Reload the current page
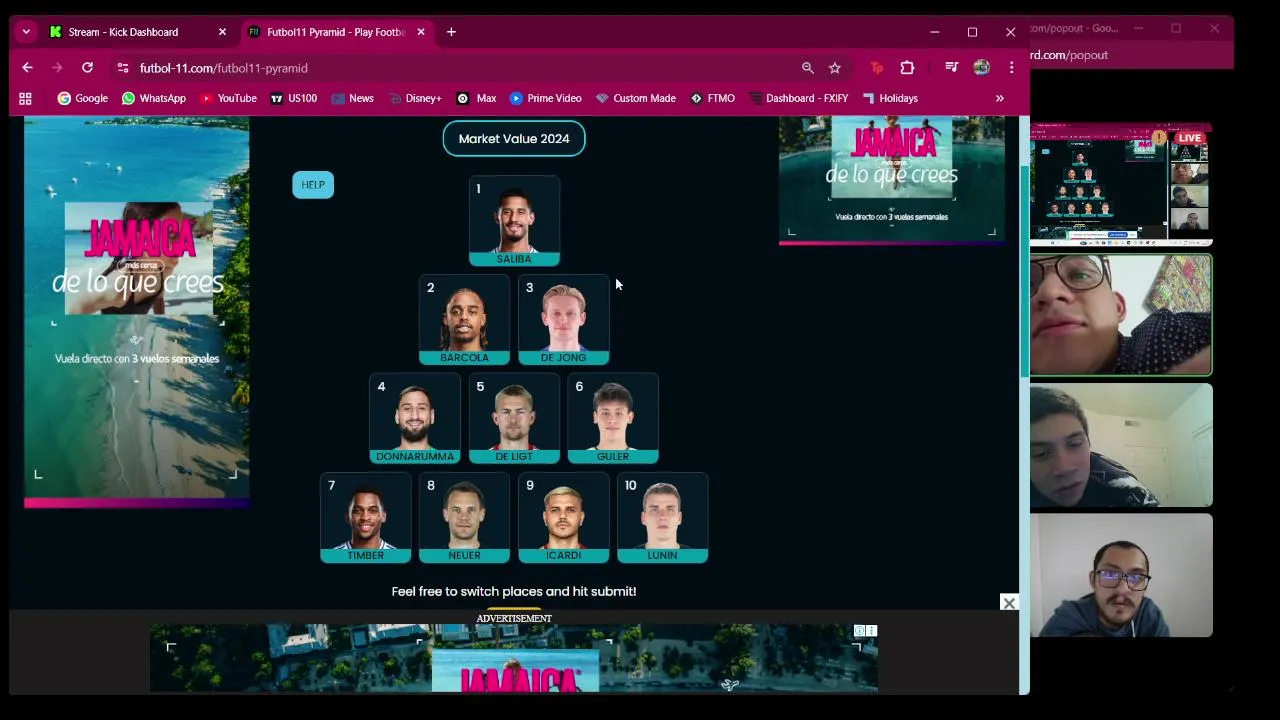 click(x=87, y=68)
